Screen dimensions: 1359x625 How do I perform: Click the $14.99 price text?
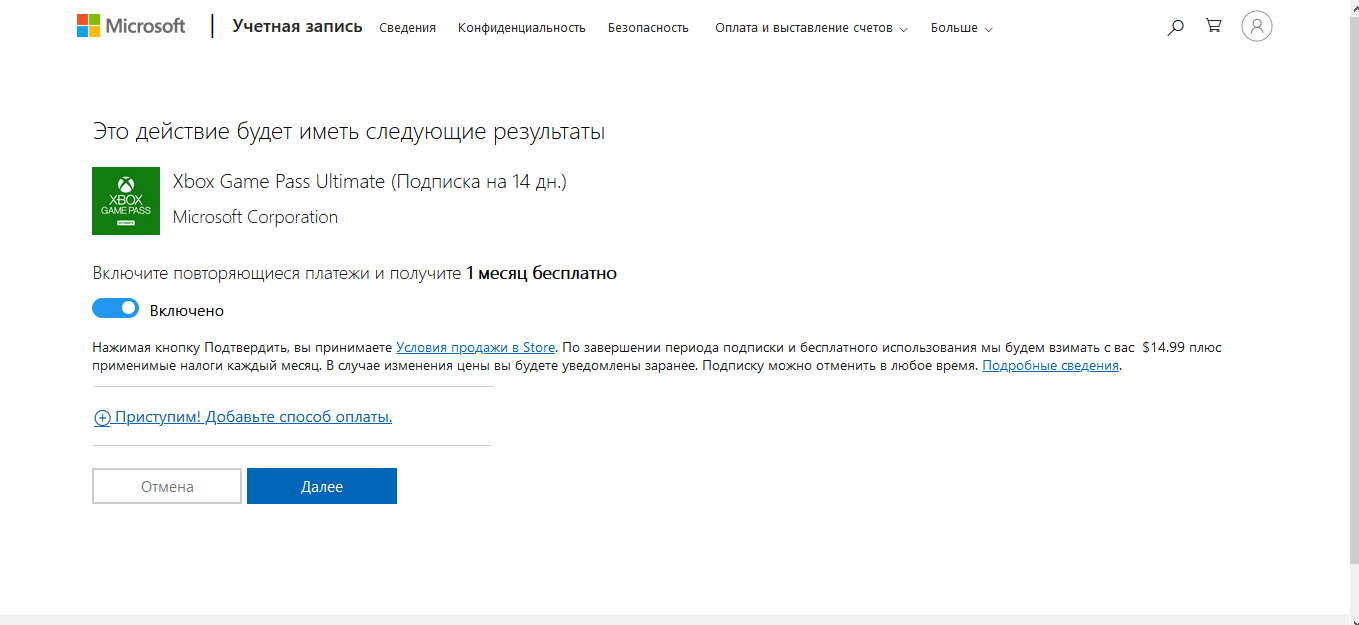coord(1163,348)
